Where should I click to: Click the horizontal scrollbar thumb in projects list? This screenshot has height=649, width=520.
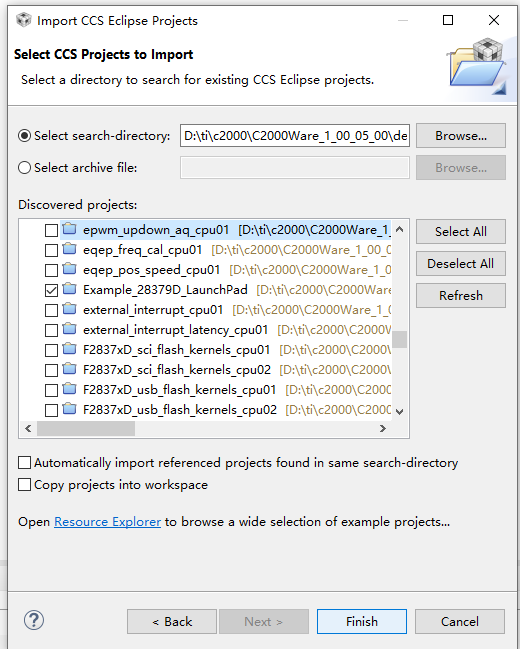coord(86,428)
